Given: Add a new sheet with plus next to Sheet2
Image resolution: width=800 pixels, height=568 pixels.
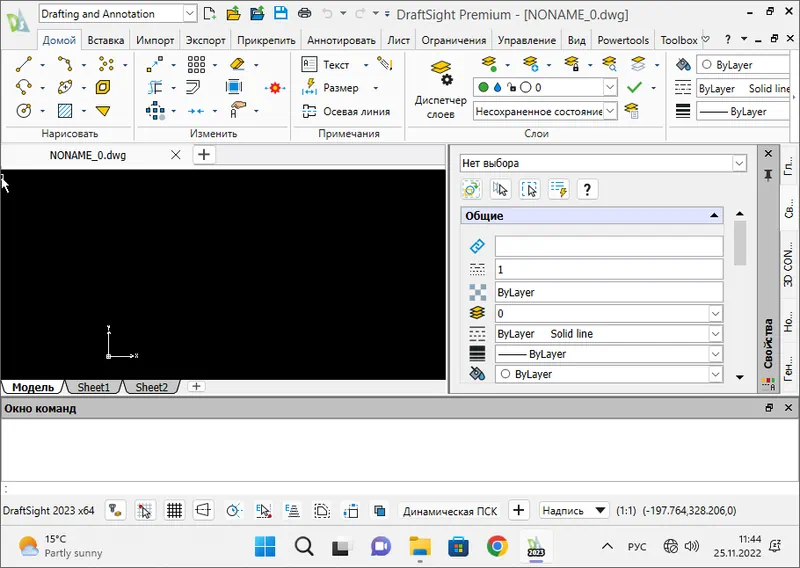Looking at the screenshot, I should 196,386.
